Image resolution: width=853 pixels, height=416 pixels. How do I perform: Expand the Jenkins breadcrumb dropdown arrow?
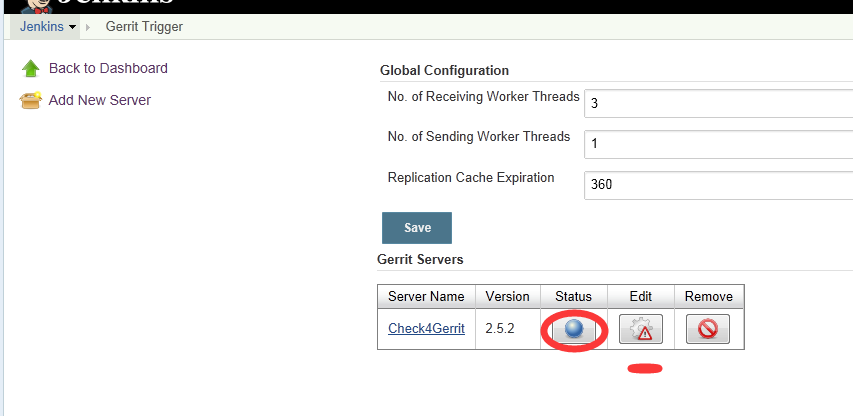click(x=72, y=27)
